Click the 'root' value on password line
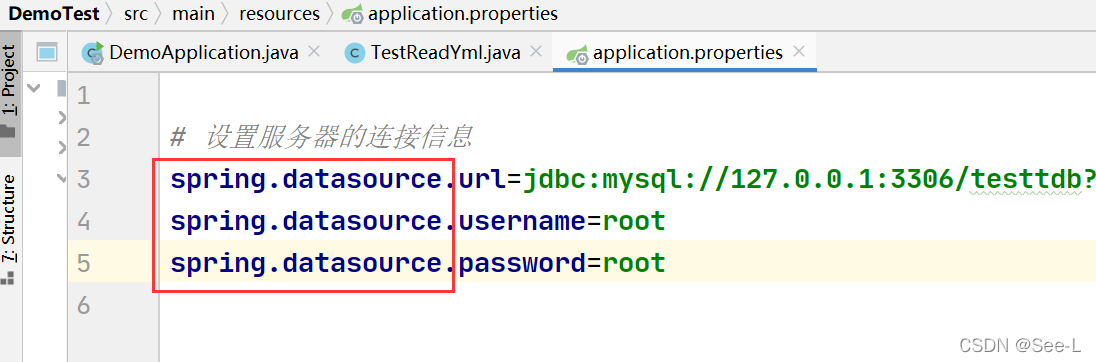The height and width of the screenshot is (362, 1096). point(634,263)
